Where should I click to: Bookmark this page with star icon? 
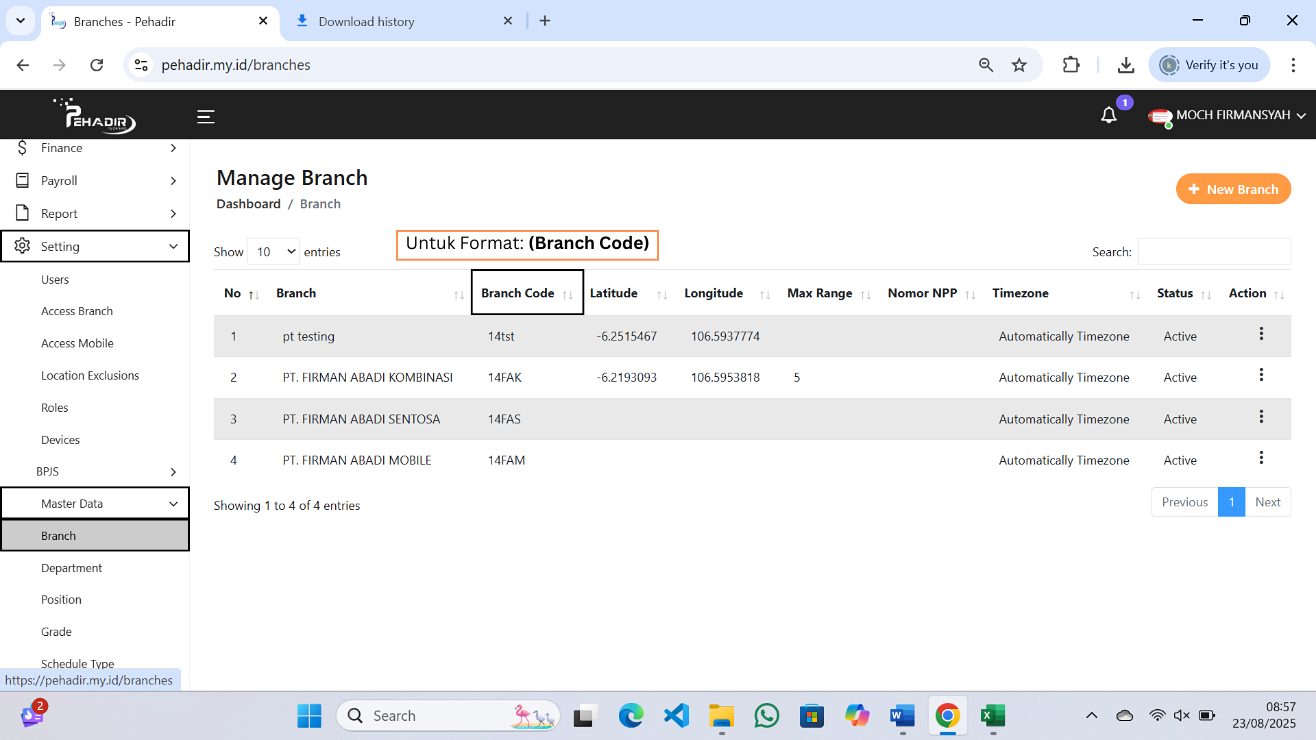[x=1019, y=65]
